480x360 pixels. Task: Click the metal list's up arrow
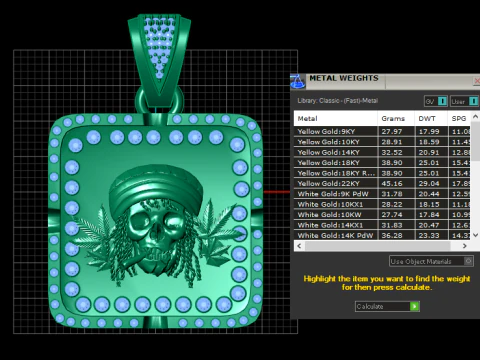coord(475,117)
